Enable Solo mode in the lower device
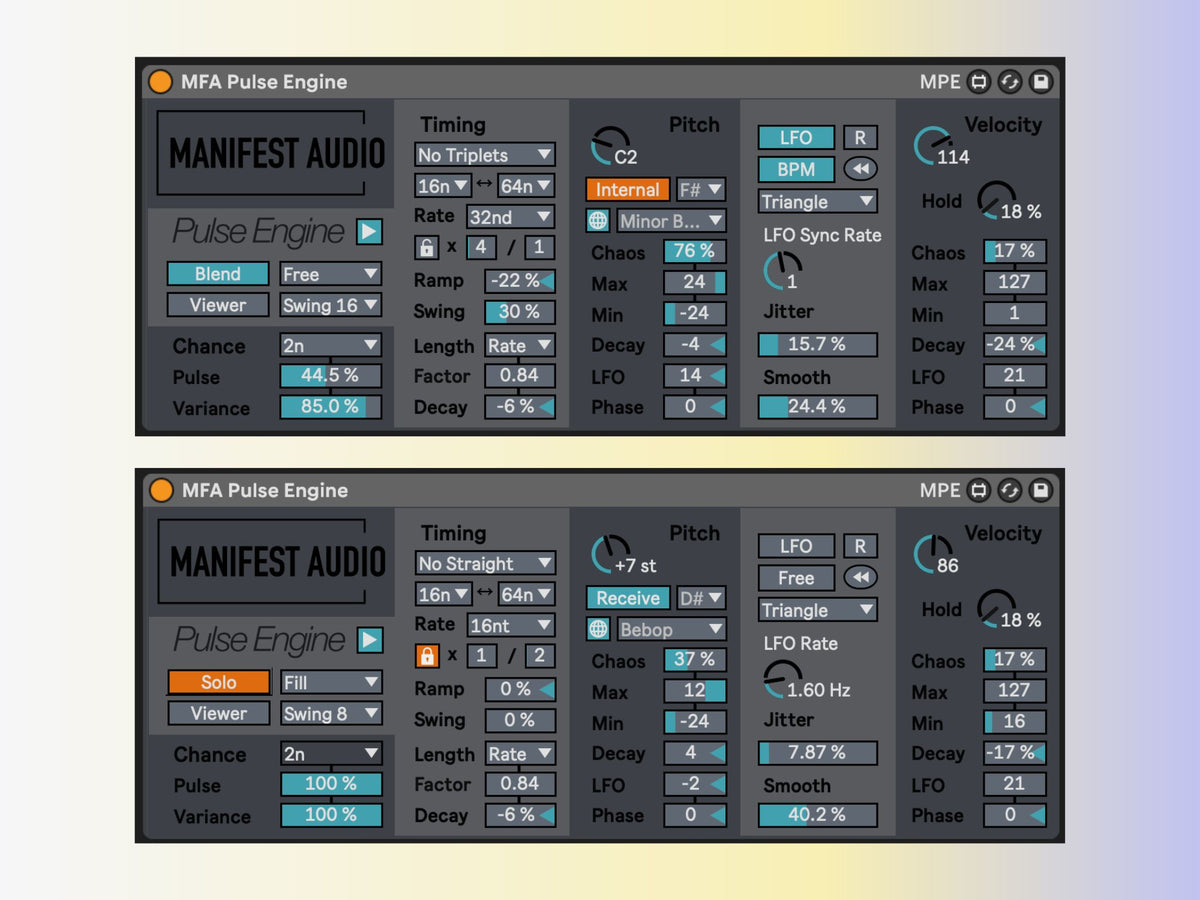This screenshot has width=1200, height=900. pyautogui.click(x=217, y=682)
